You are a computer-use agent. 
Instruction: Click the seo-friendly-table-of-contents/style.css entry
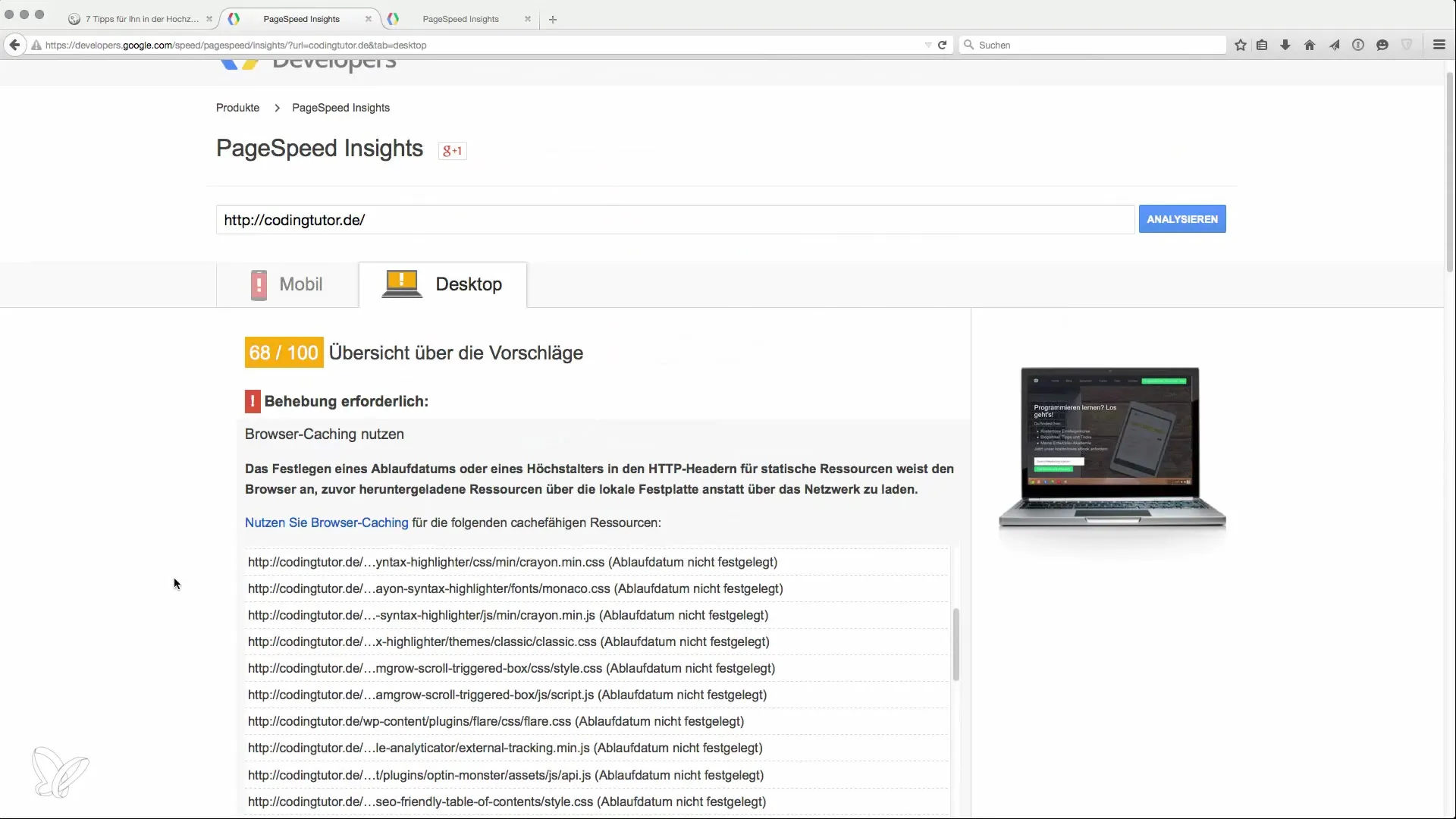[x=507, y=802]
